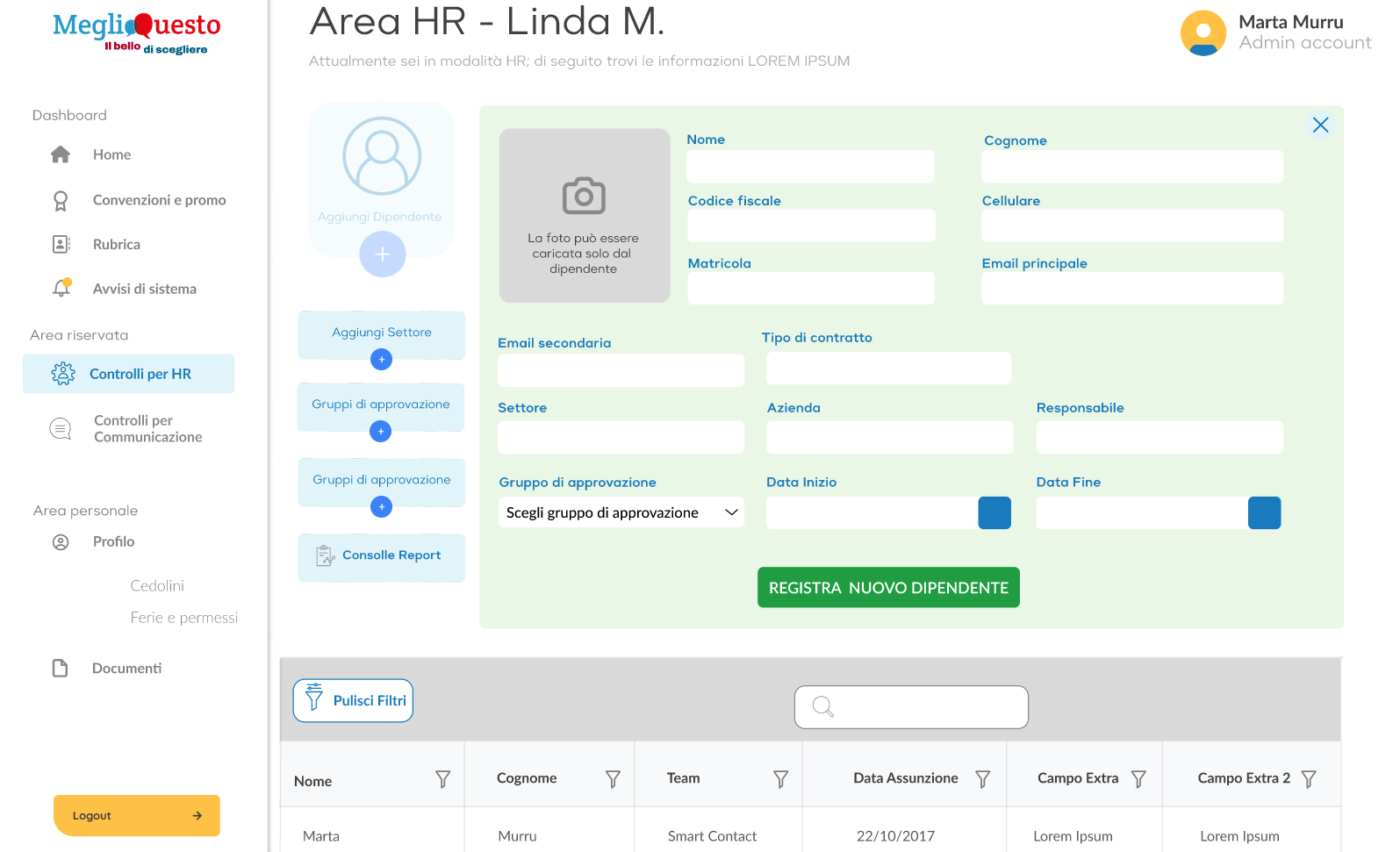This screenshot has width=1400, height=852.
Task: Click the Logout button
Action: (137, 815)
